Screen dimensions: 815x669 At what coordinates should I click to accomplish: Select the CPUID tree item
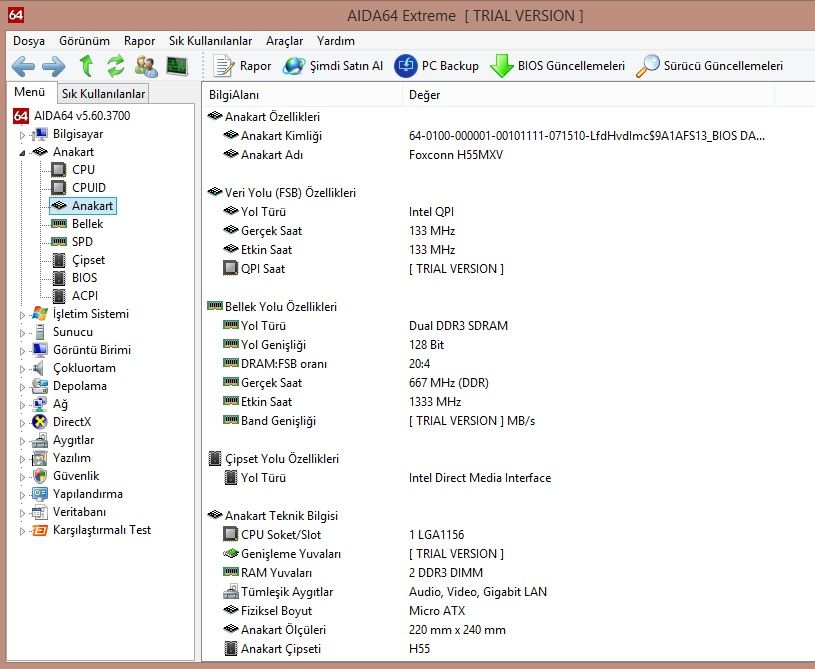pyautogui.click(x=88, y=188)
